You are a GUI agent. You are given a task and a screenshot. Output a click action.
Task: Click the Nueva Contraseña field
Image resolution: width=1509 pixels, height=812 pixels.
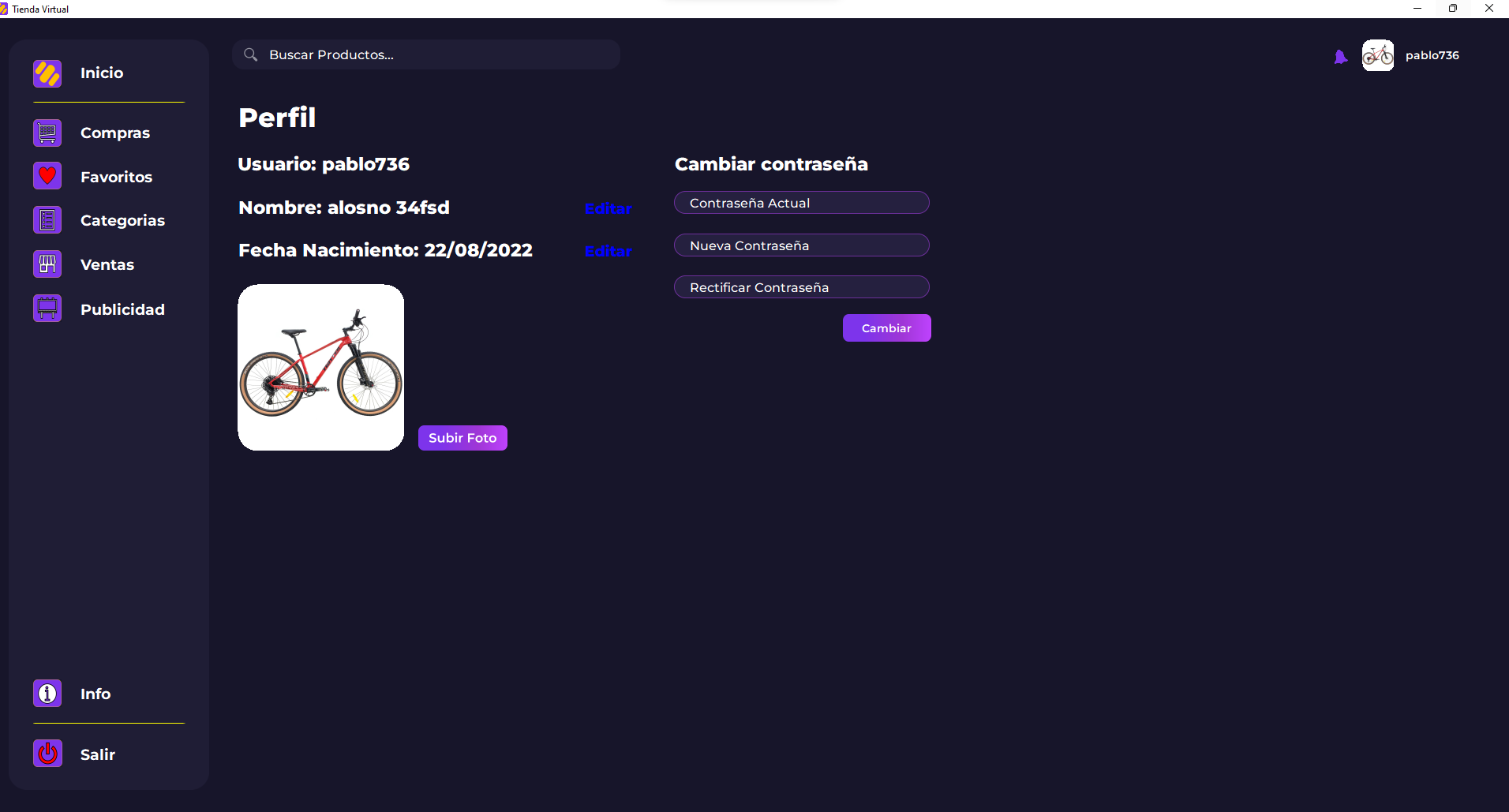tap(801, 245)
